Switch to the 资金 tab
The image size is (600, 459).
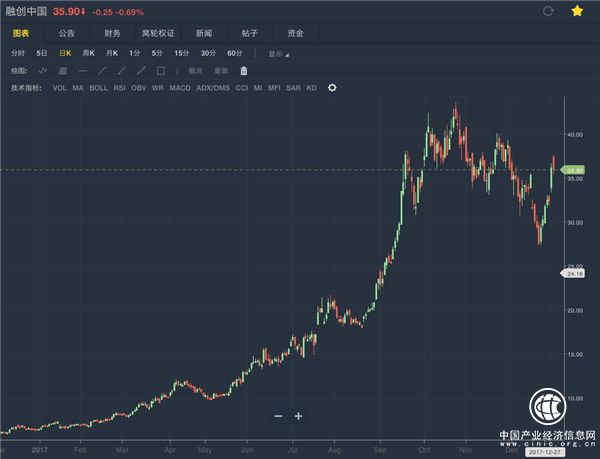pos(296,32)
